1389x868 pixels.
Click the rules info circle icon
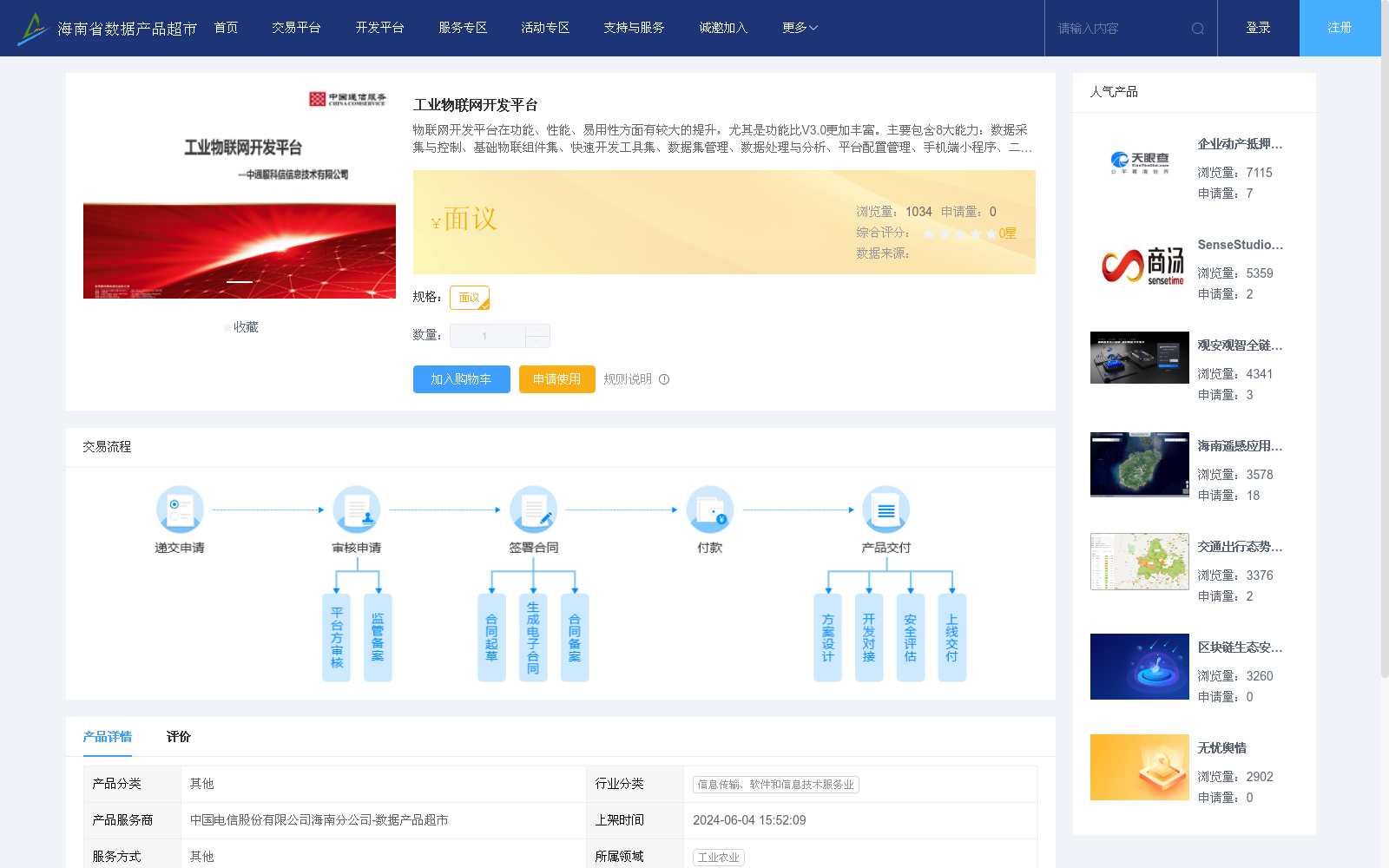point(664,379)
